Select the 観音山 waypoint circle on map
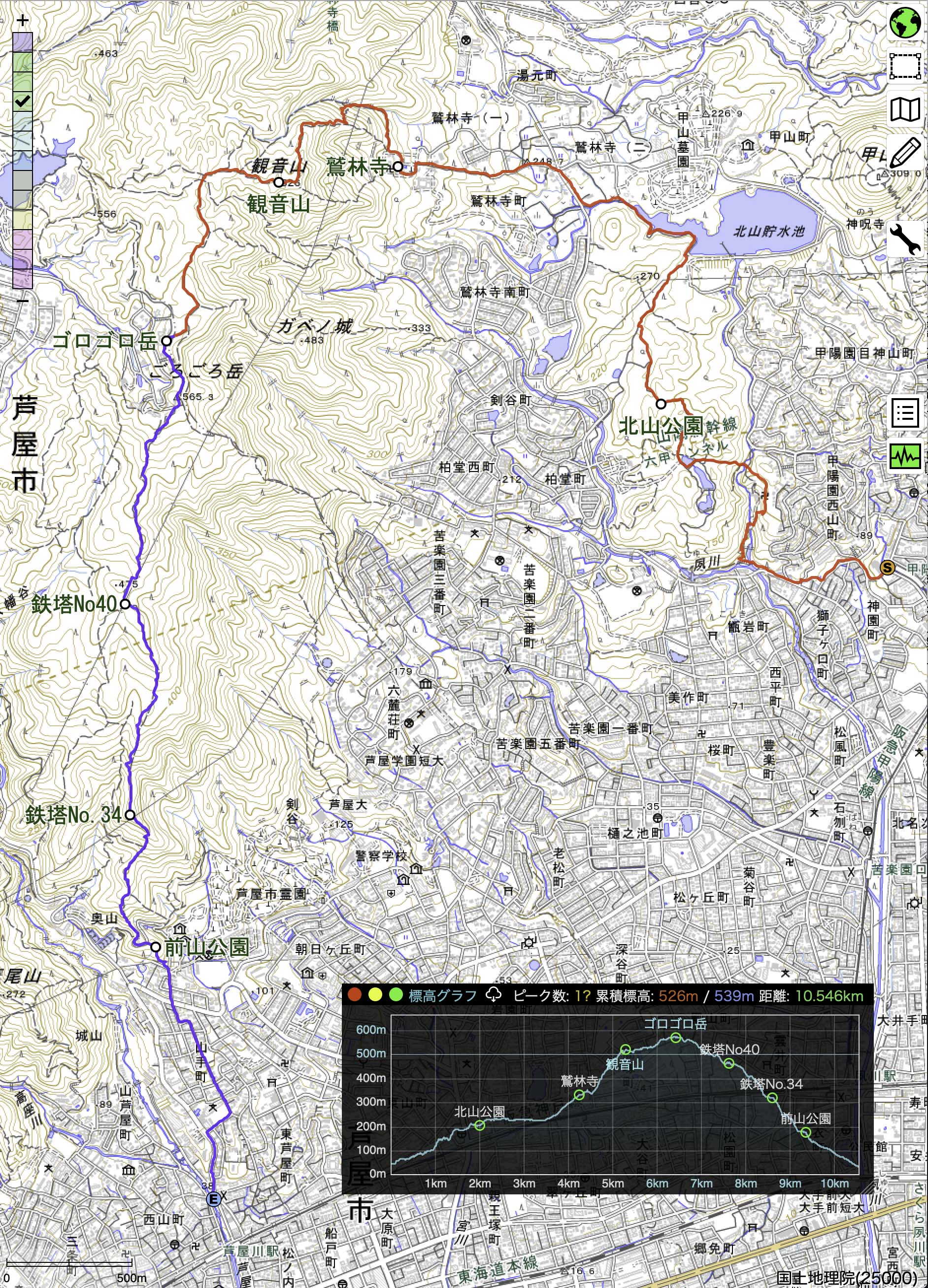This screenshot has height=1288, width=928. point(278,182)
